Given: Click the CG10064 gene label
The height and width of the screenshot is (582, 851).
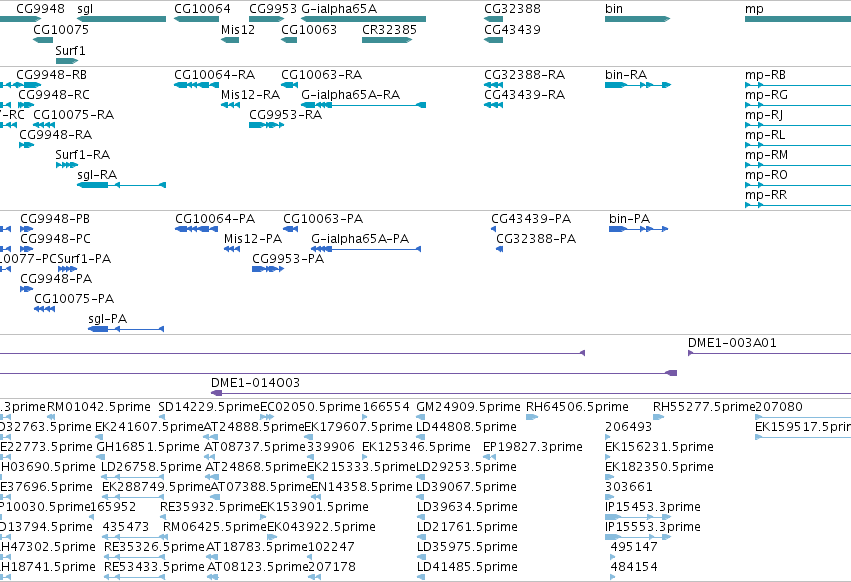Looking at the screenshot, I should pyautogui.click(x=202, y=9).
